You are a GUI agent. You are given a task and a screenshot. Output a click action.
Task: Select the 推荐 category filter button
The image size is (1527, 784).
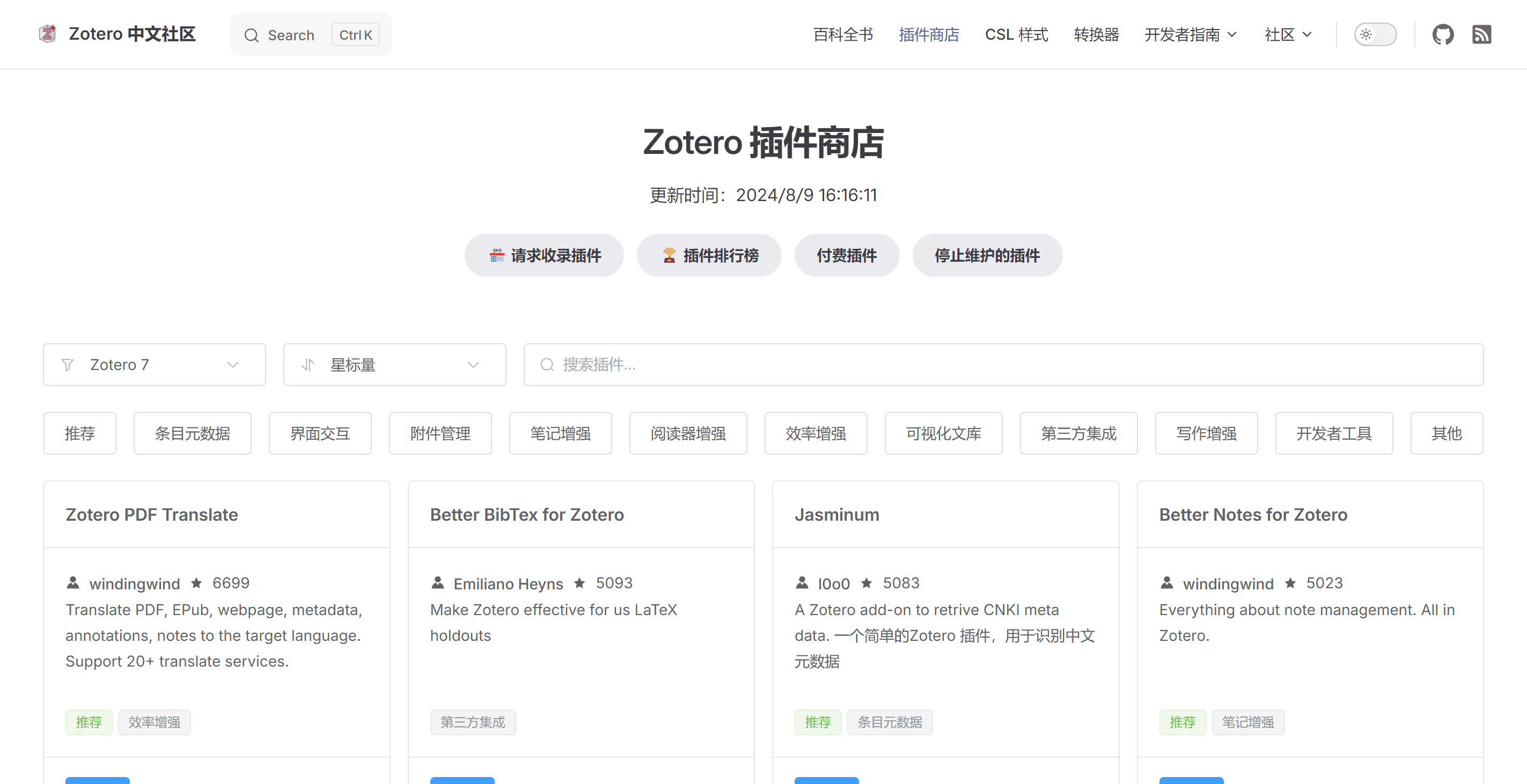click(x=80, y=433)
